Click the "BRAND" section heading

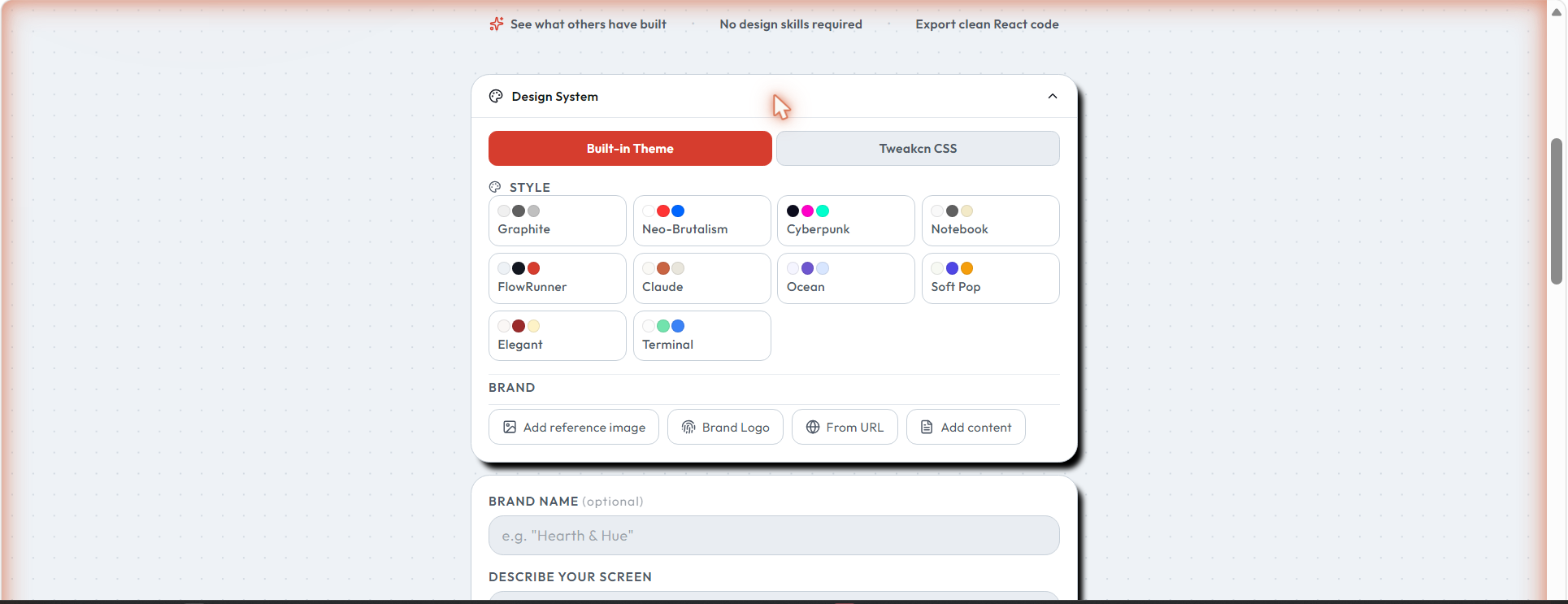click(x=512, y=388)
